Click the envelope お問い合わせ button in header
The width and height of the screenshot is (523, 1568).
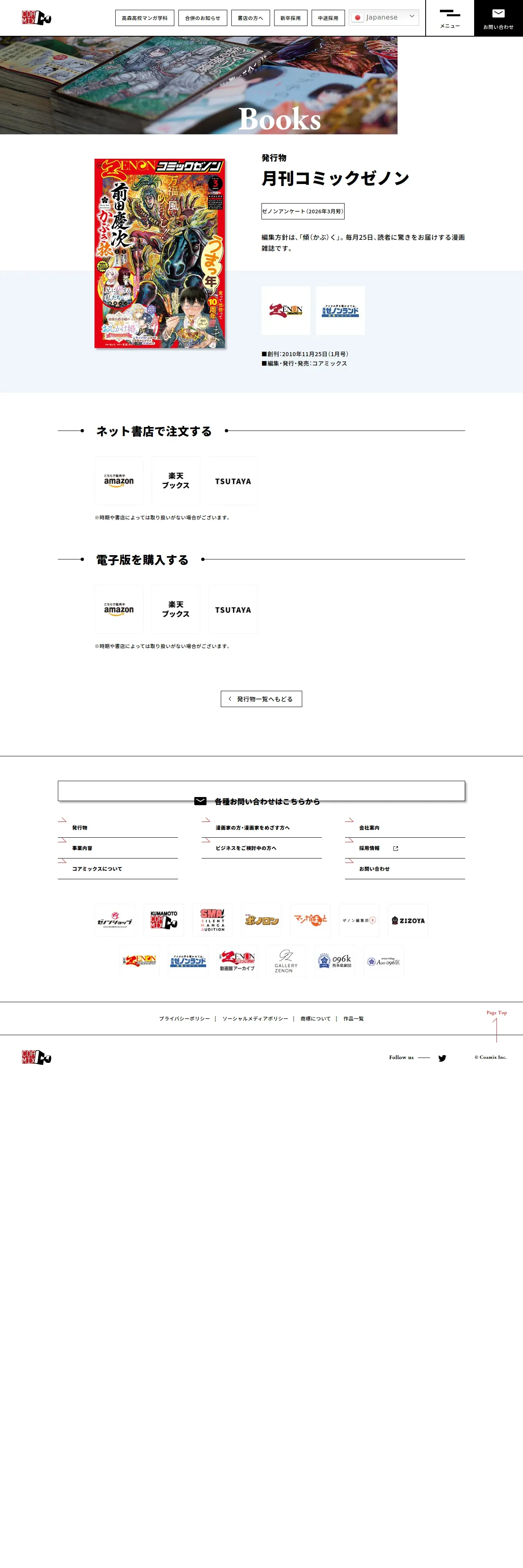499,18
